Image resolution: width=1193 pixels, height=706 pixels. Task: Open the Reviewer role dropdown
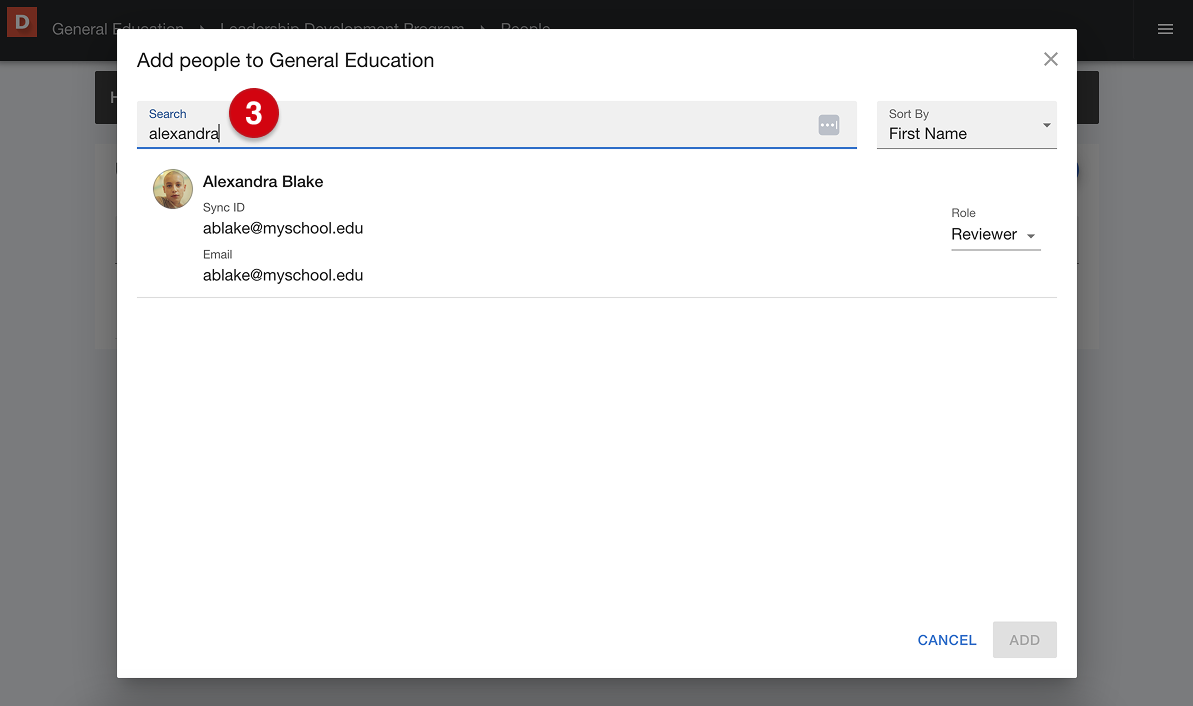[x=995, y=235]
